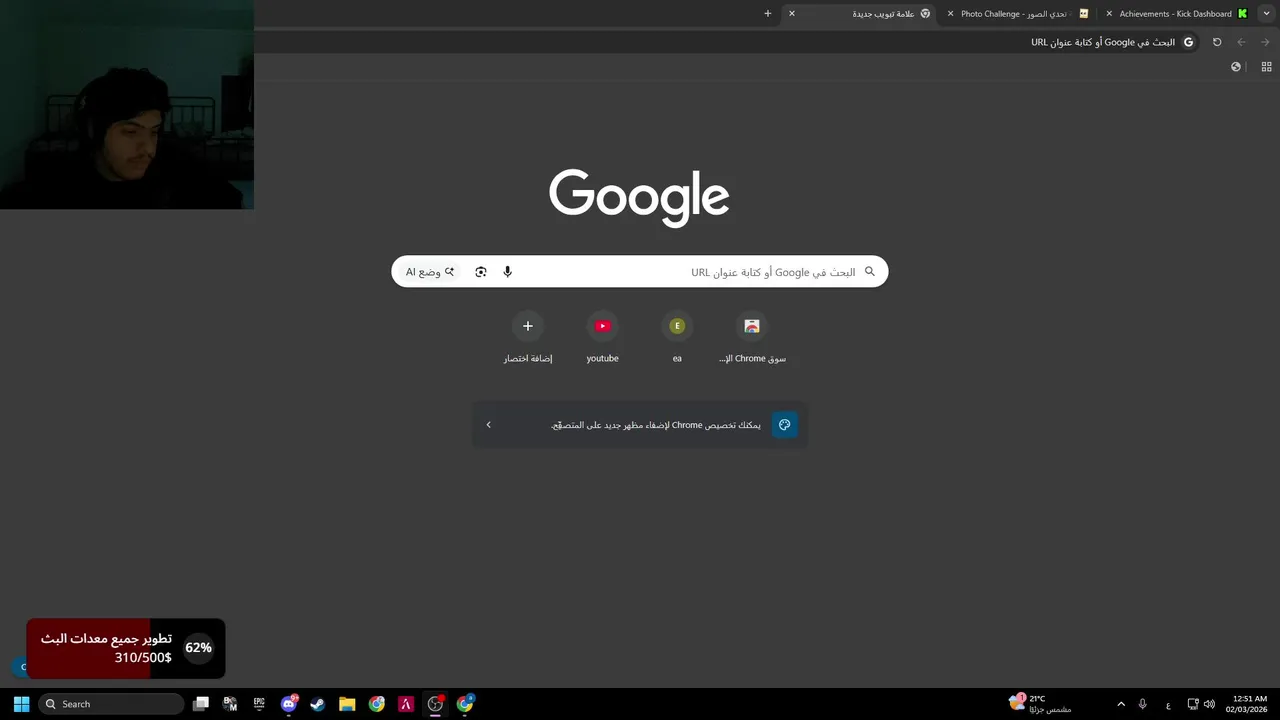Open the apps grid icon in bookmarks bar
Viewport: 1280px width, 720px height.
coord(1266,67)
